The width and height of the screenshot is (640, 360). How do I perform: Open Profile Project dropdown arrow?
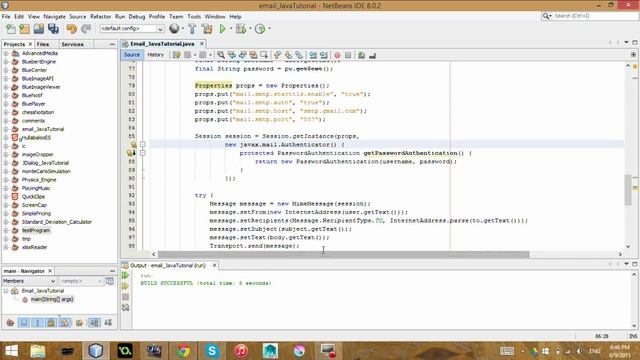click(x=269, y=29)
